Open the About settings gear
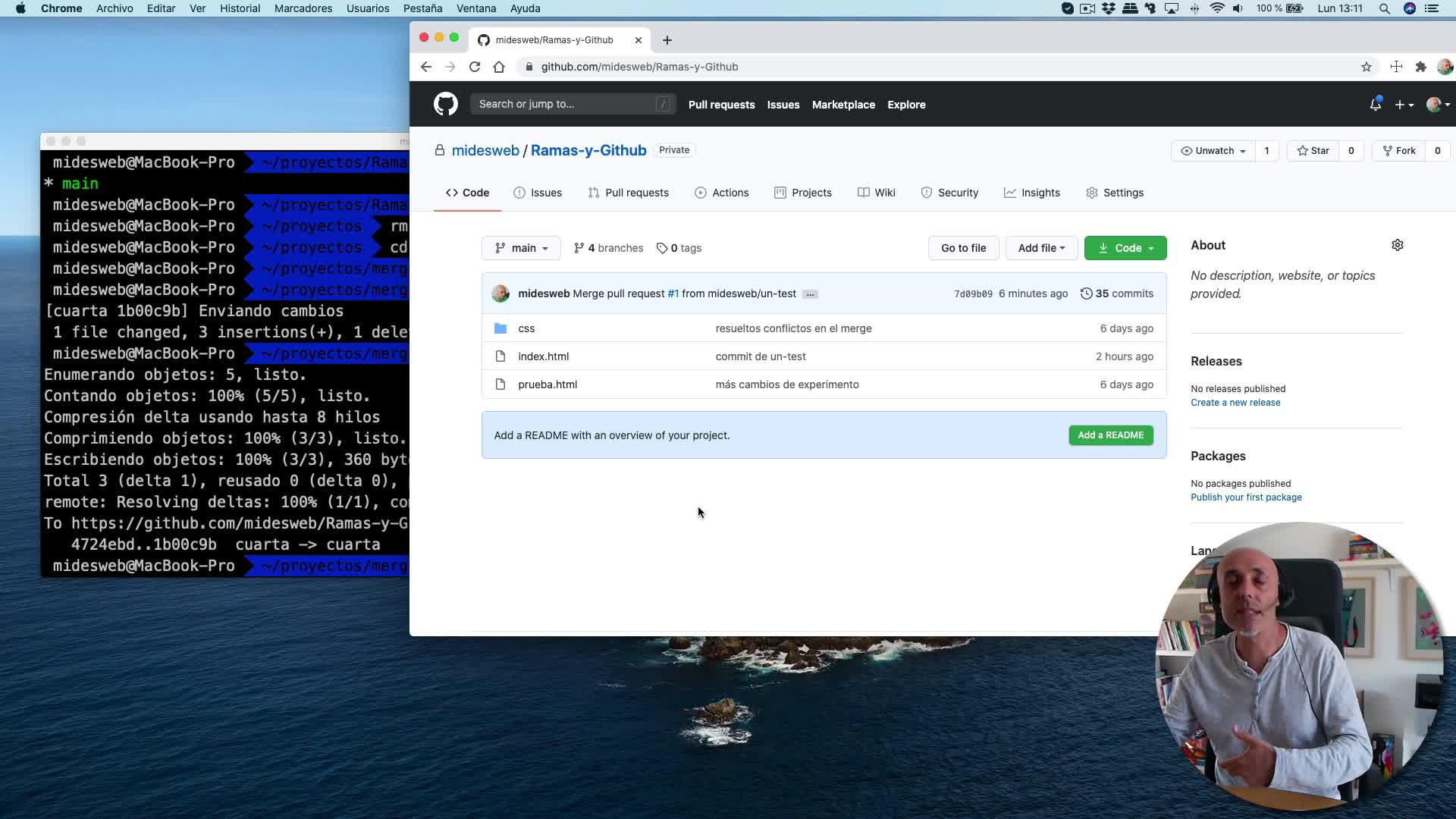The height and width of the screenshot is (819, 1456). point(1398,245)
